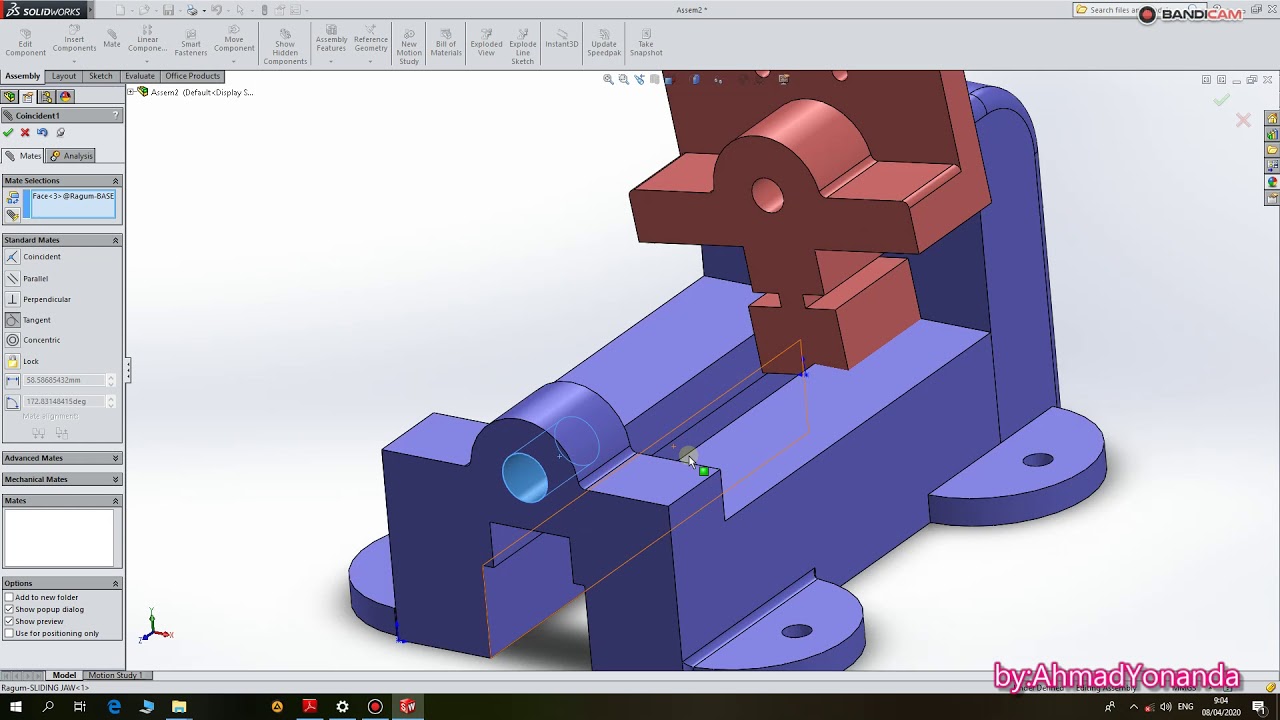
Task: Open File Explorer from Windows taskbar
Action: 179,707
